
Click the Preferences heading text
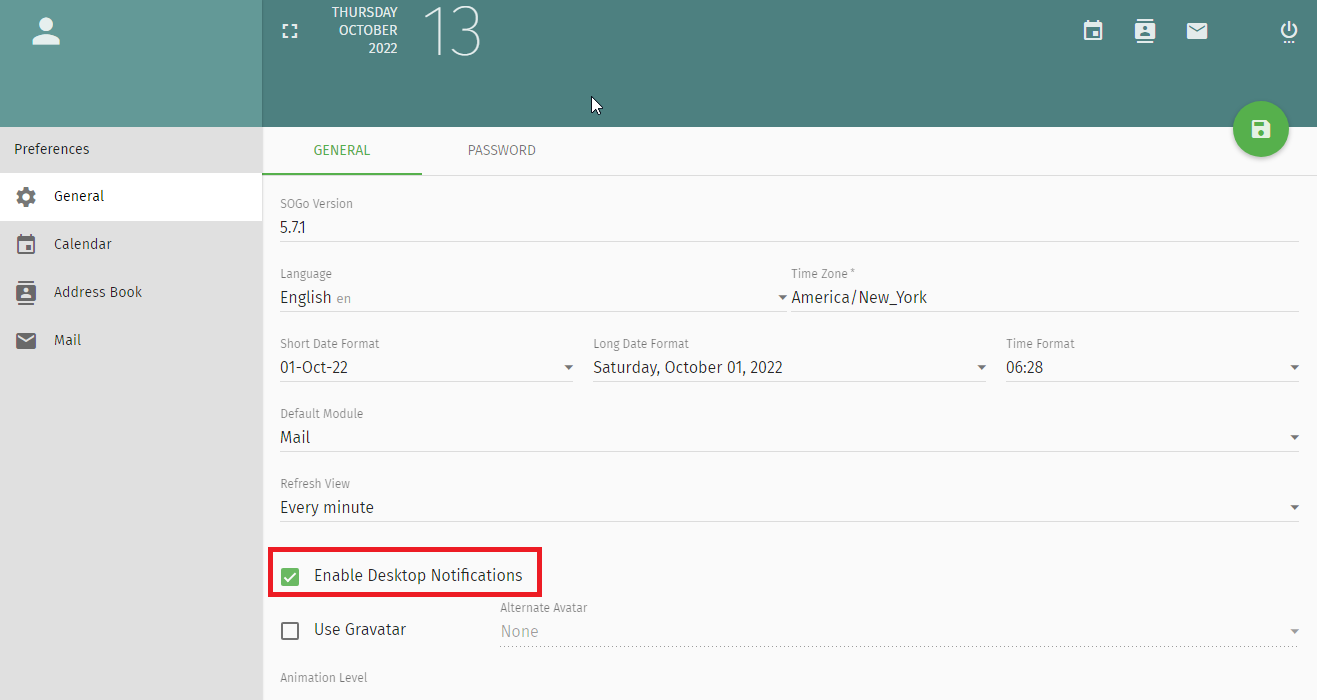(52, 149)
